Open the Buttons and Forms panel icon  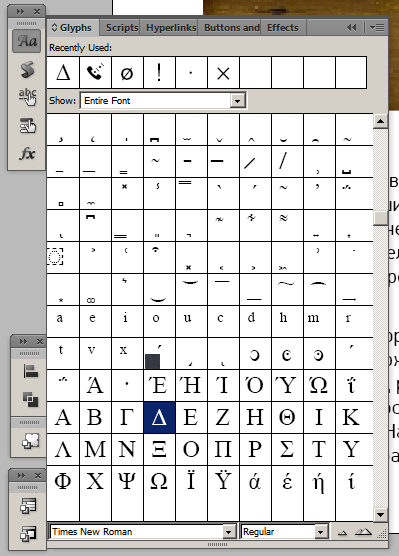pyautogui.click(x=27, y=126)
